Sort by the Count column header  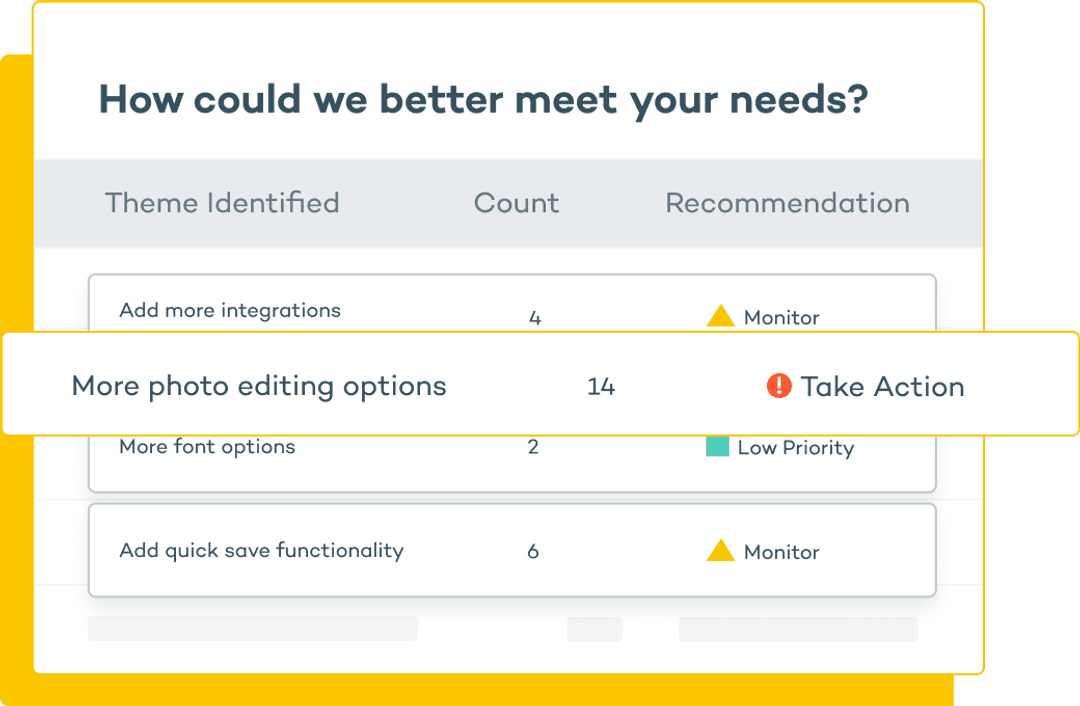[x=517, y=203]
